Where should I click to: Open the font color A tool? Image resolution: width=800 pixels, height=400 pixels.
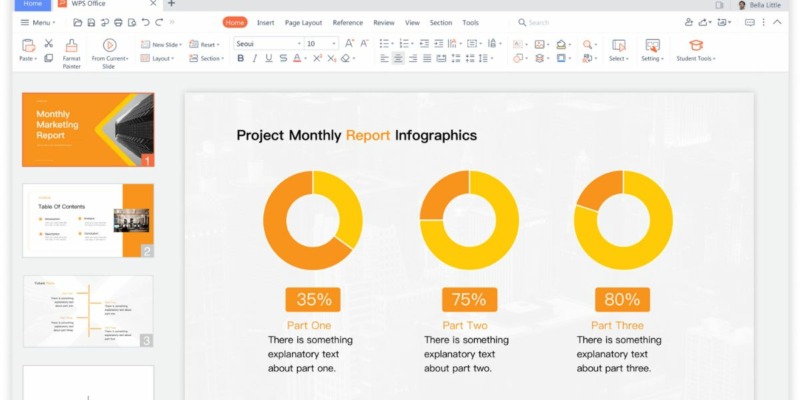(x=297, y=58)
